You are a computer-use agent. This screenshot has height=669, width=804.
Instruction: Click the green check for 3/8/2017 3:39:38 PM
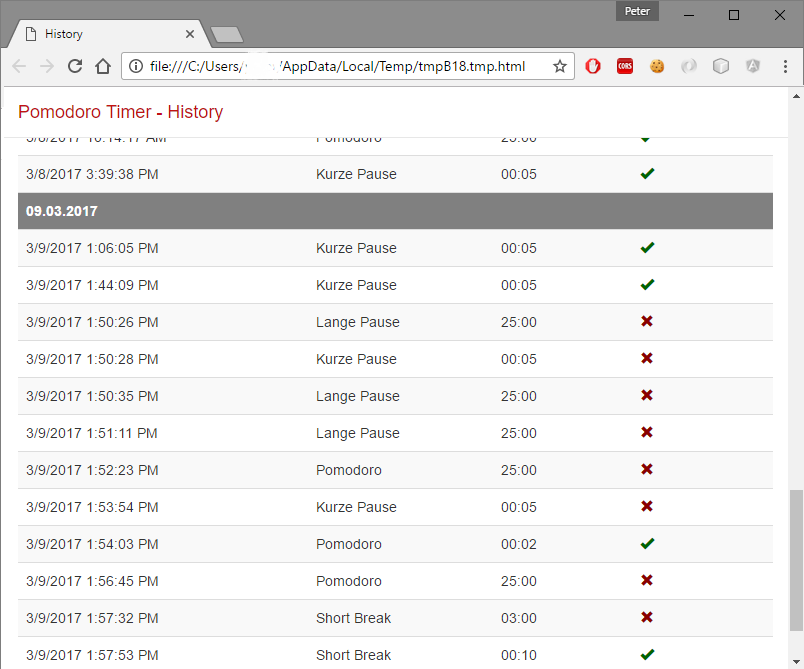click(x=647, y=174)
